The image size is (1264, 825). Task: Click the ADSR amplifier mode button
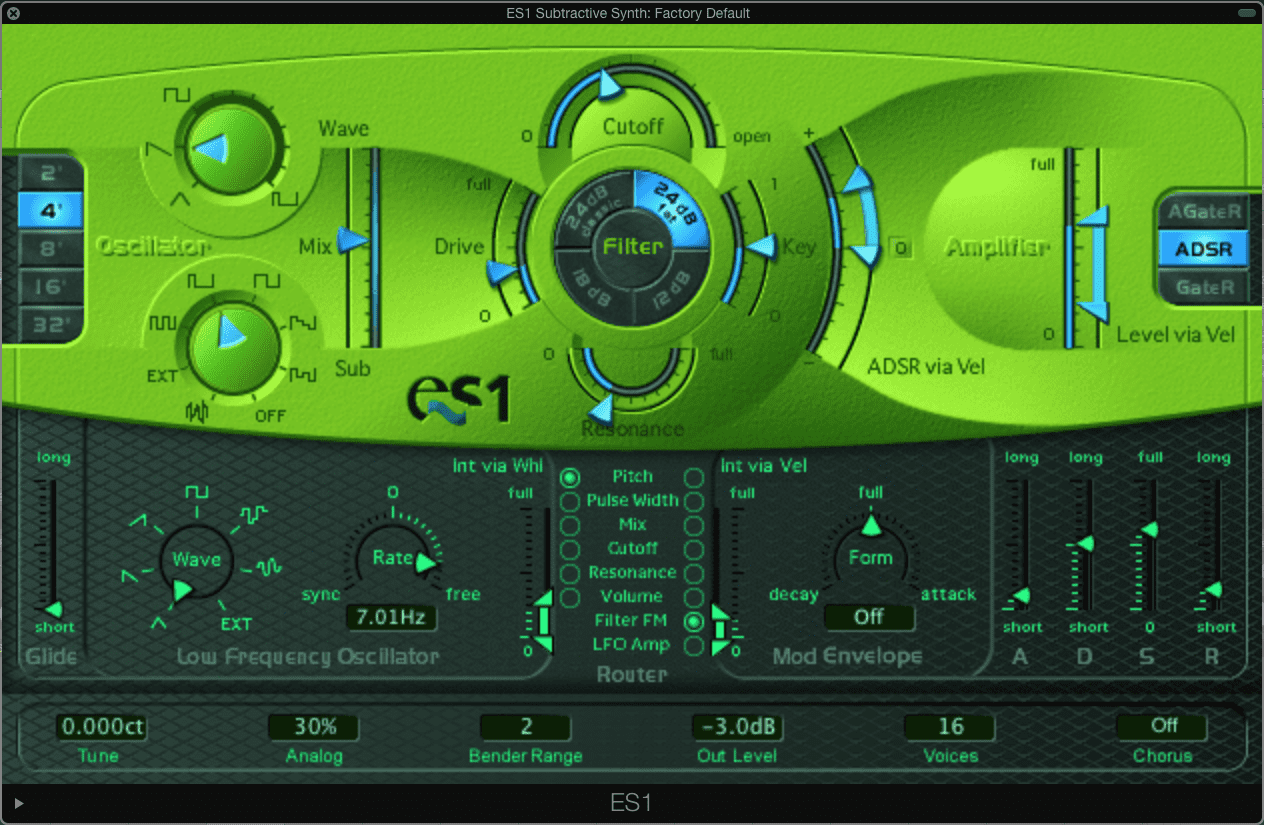[1203, 249]
